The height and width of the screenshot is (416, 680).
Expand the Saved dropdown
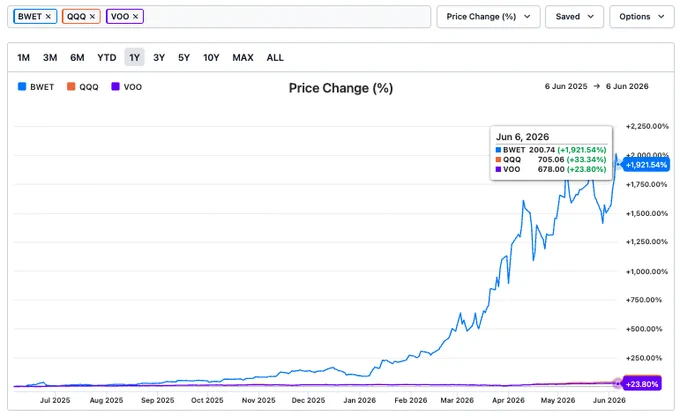(x=574, y=16)
